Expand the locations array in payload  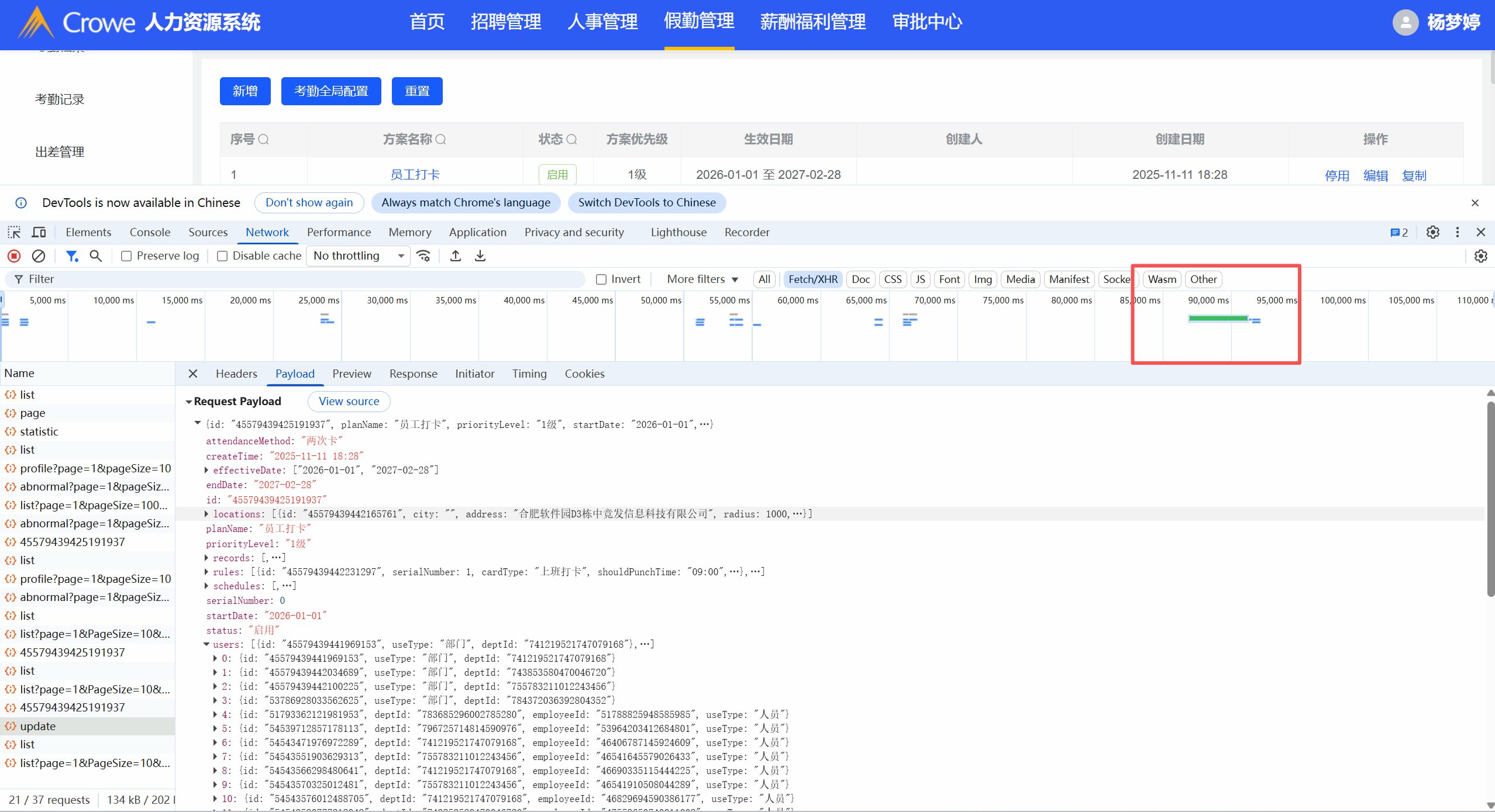click(206, 514)
